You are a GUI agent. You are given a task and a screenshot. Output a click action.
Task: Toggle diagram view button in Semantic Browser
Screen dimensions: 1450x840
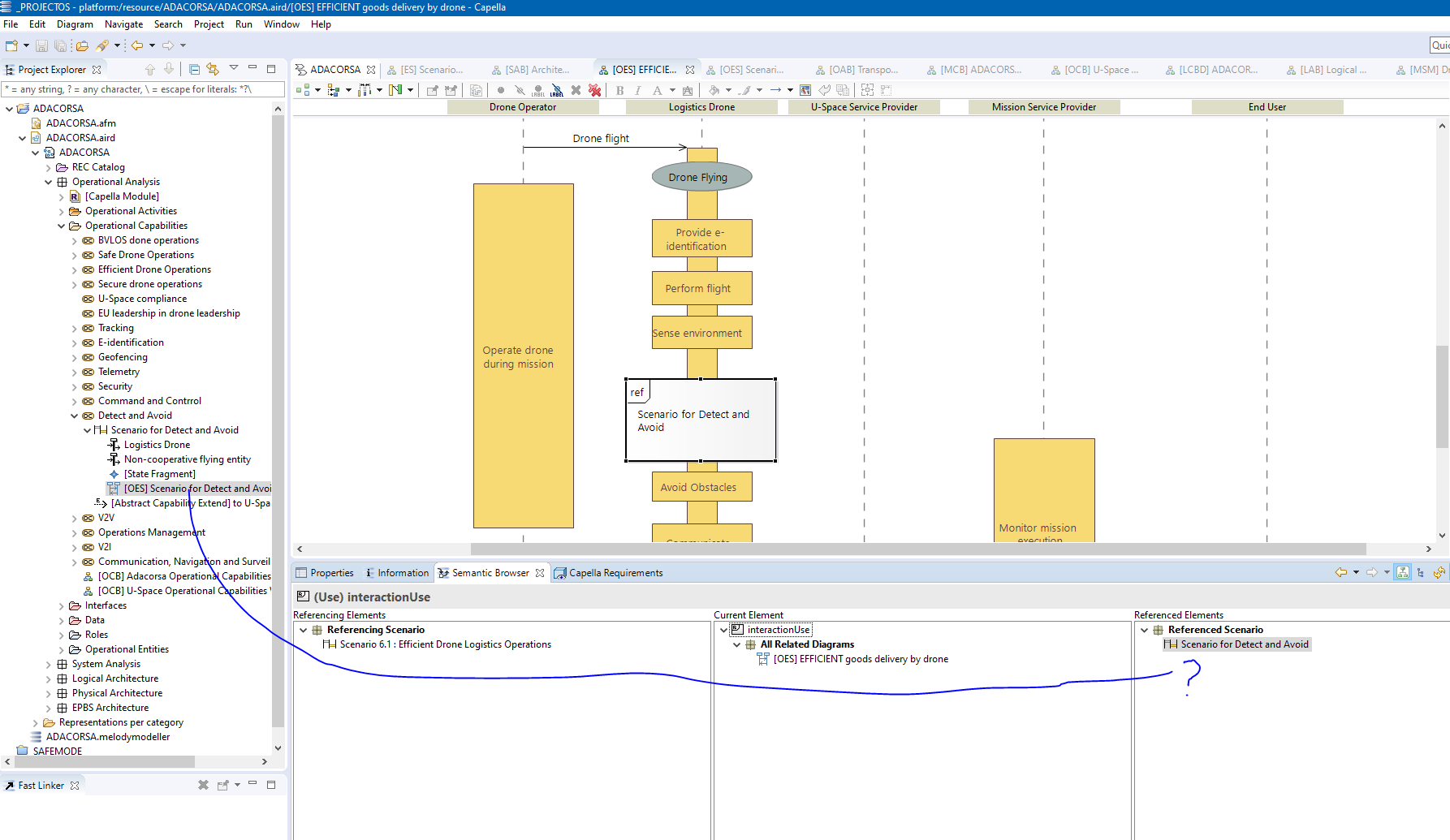click(1403, 573)
